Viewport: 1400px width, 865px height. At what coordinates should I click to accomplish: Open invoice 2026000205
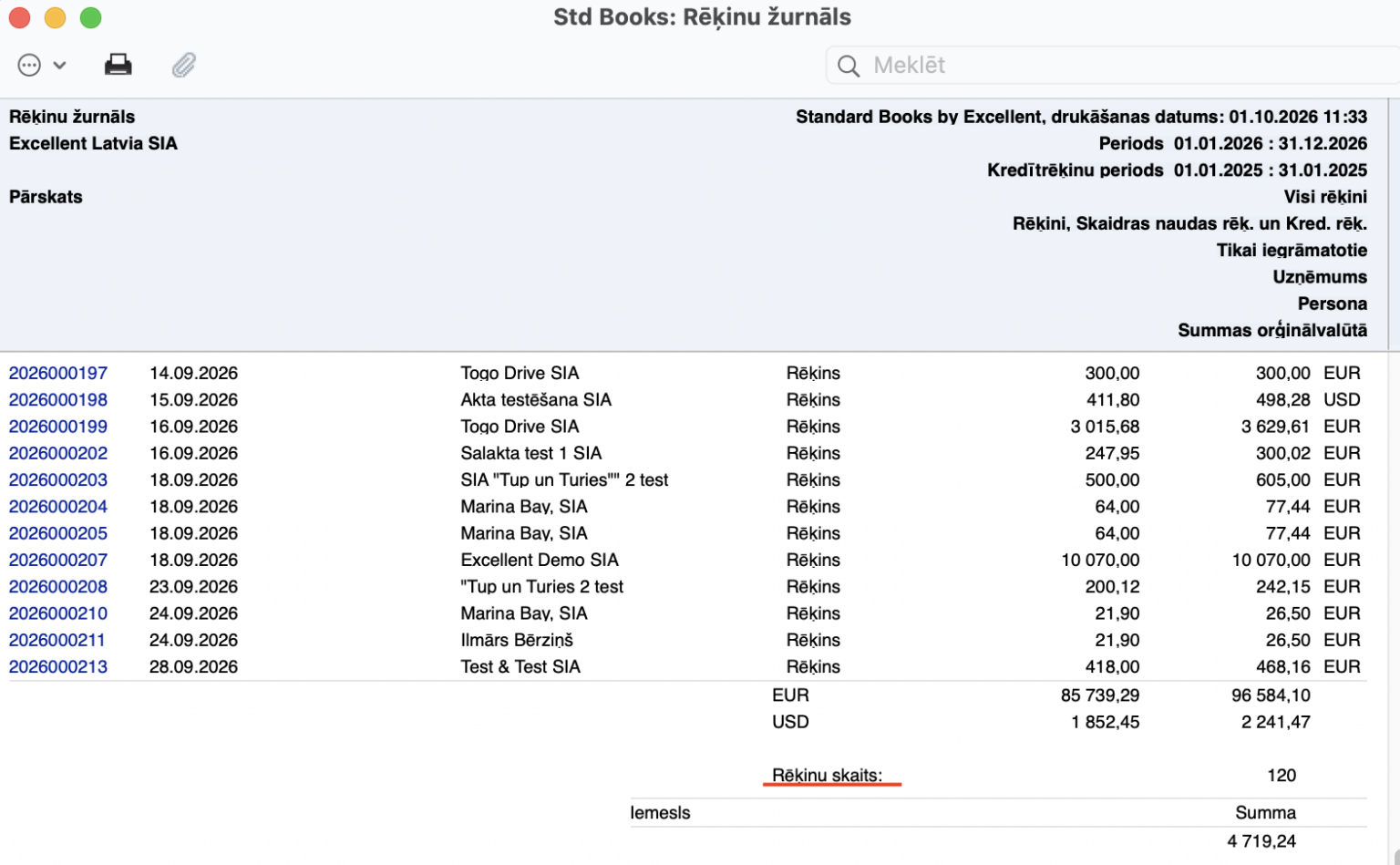coord(58,532)
